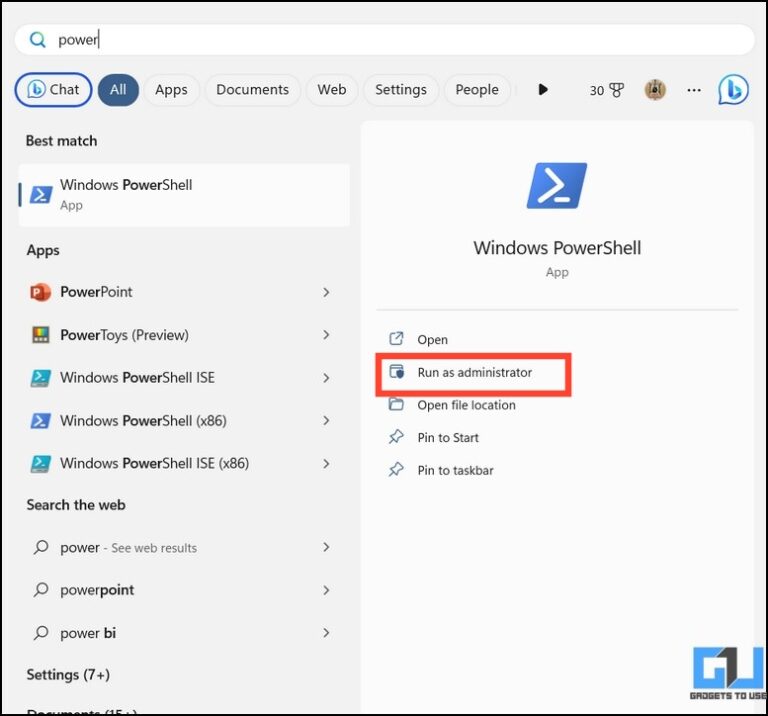The height and width of the screenshot is (716, 768).
Task: Click the user profile avatar
Action: coord(655,90)
